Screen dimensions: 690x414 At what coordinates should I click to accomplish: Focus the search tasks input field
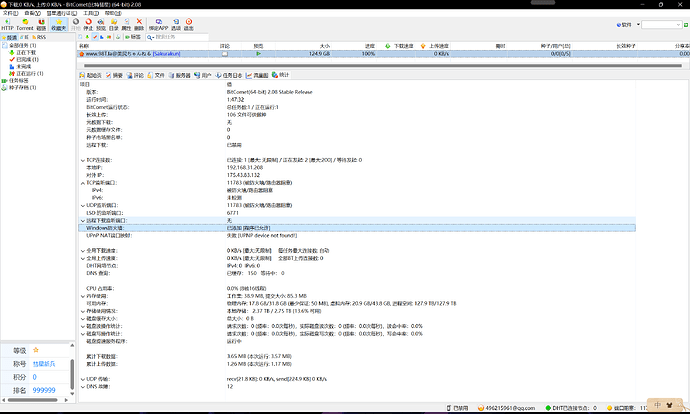(x=180, y=37)
